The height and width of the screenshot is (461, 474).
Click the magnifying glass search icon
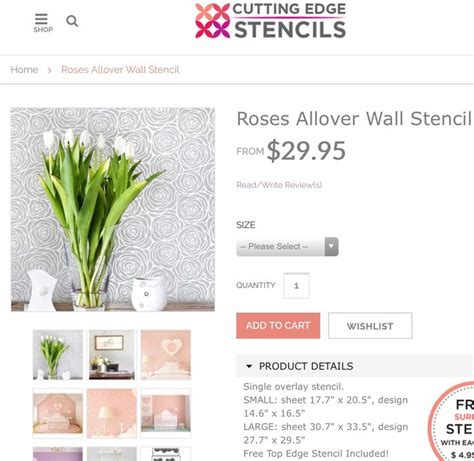[72, 21]
